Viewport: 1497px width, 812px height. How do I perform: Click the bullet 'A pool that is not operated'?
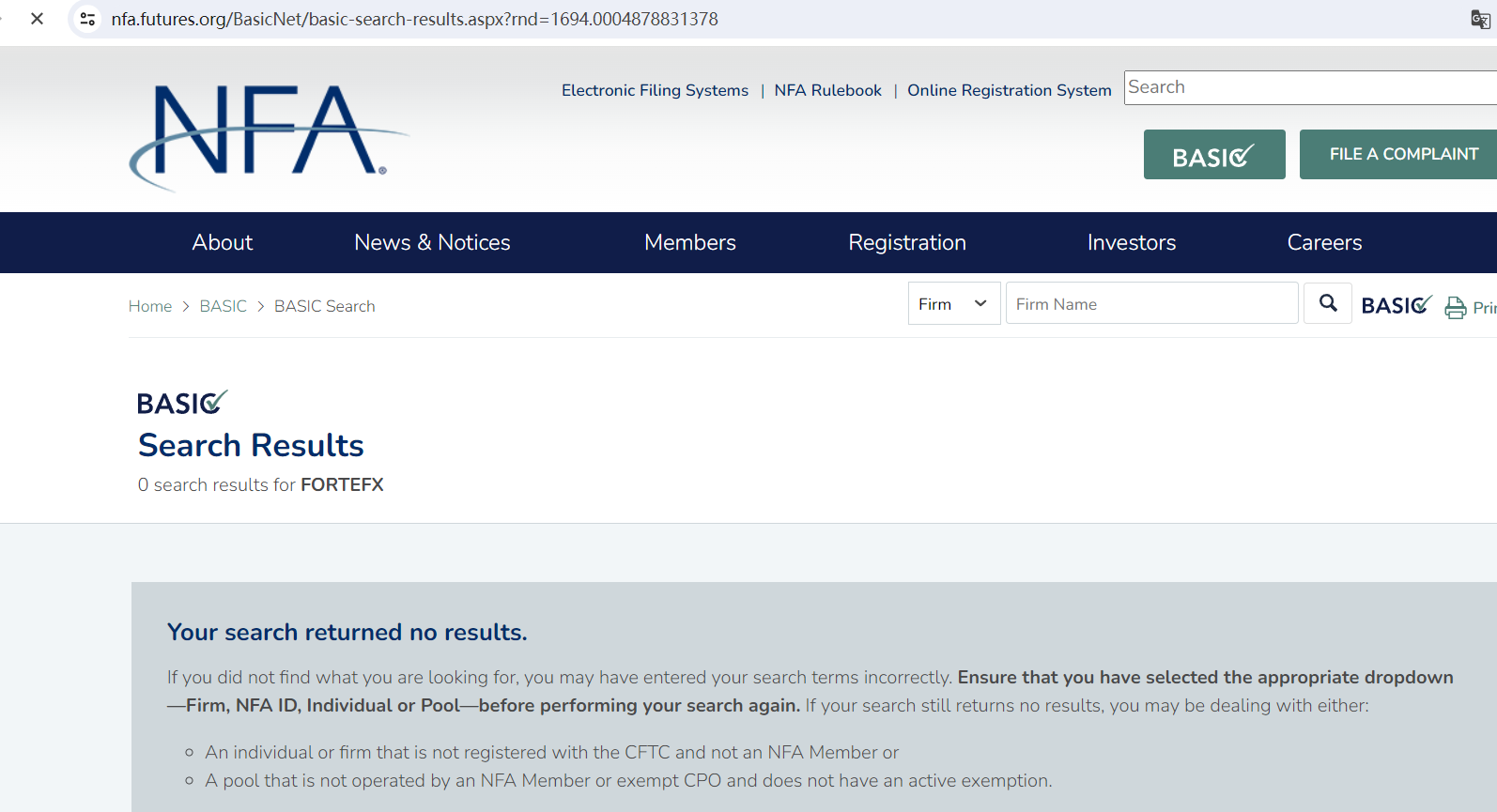[629, 780]
